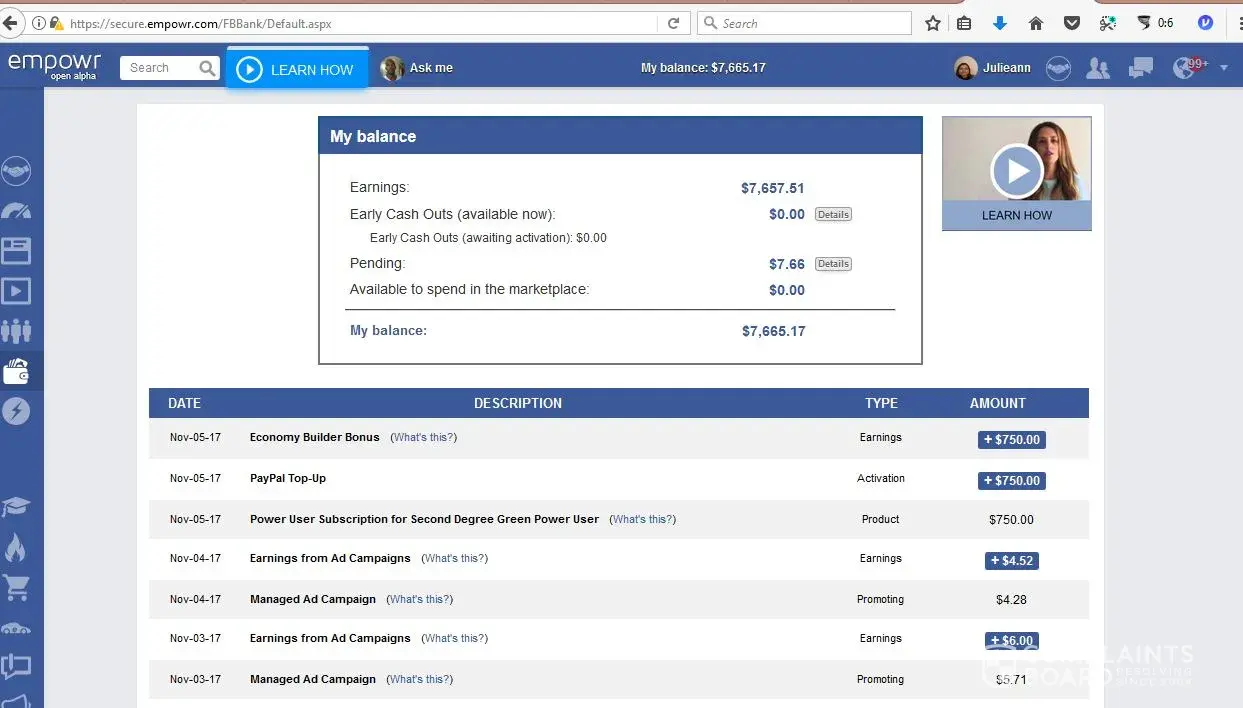
Task: Play the LEARN HOW video thumbnail
Action: coord(1017,172)
